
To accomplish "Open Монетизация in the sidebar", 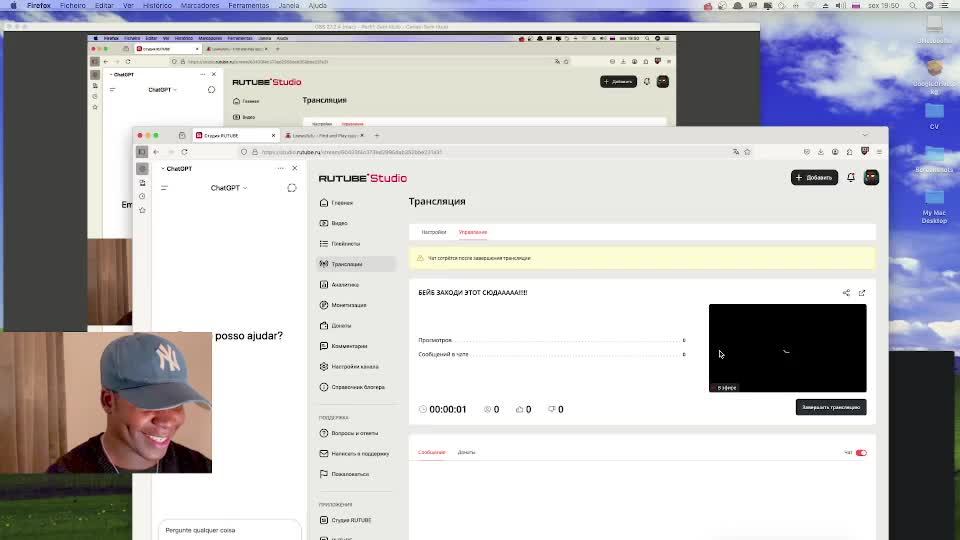I will click(x=343, y=305).
